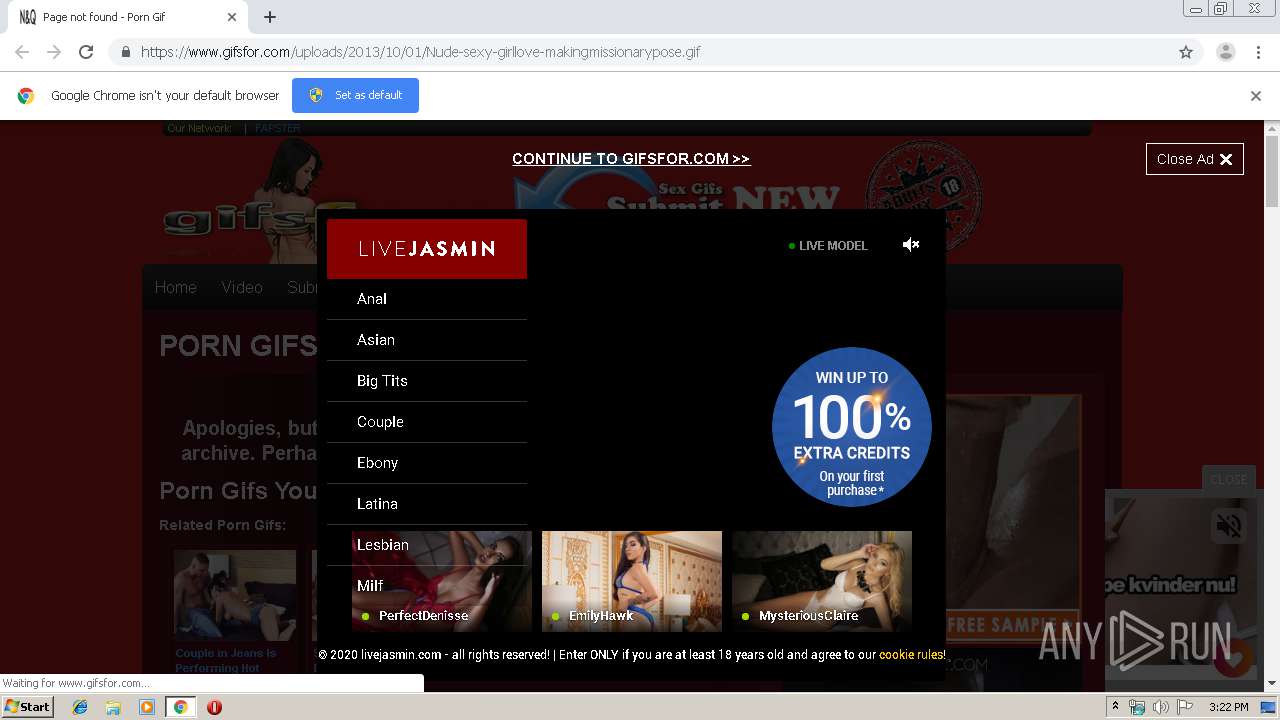
Task: Close the 'Page not found' tab
Action: [x=232, y=17]
